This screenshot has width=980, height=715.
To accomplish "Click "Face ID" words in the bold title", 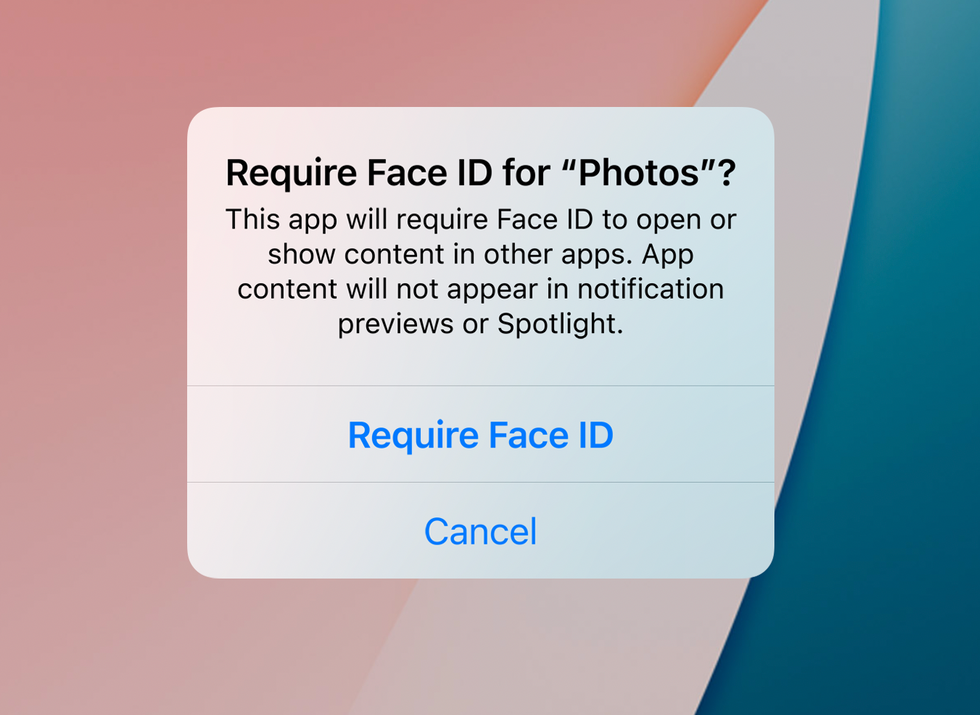I will click(x=429, y=172).
